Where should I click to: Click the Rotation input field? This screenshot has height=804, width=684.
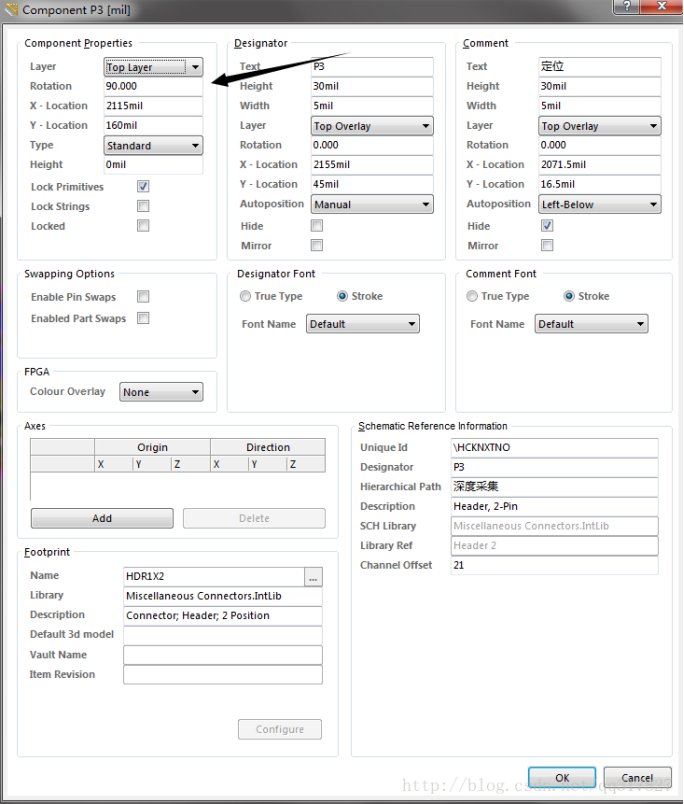[x=153, y=87]
